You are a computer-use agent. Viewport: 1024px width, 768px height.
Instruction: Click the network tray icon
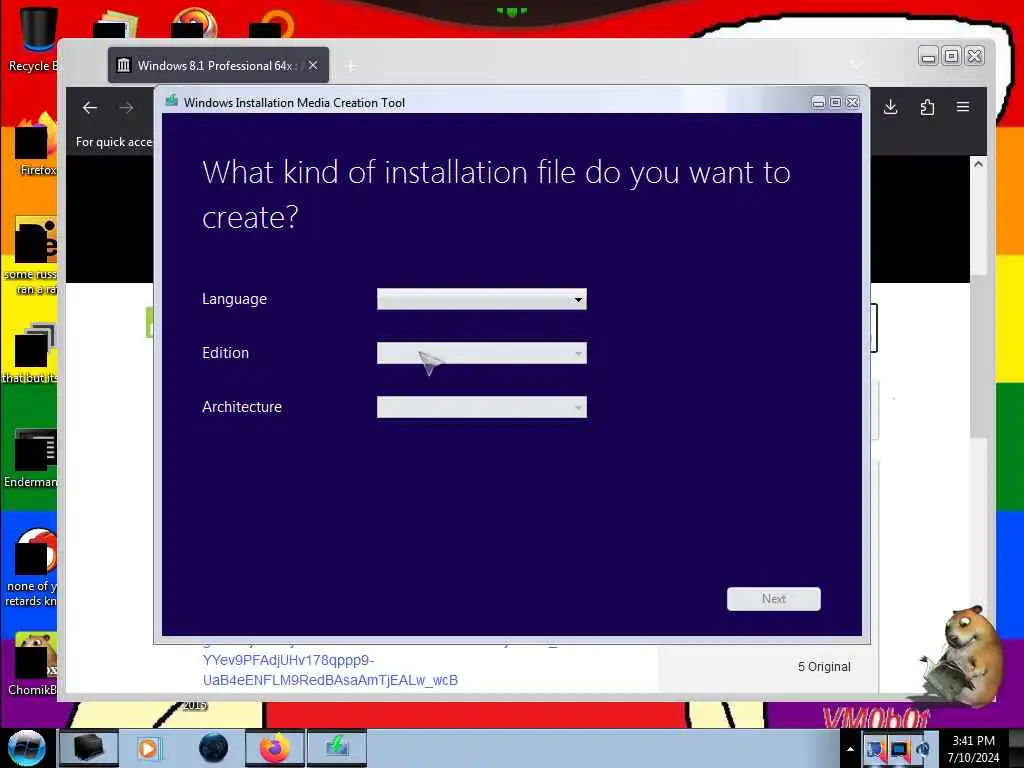(x=899, y=749)
